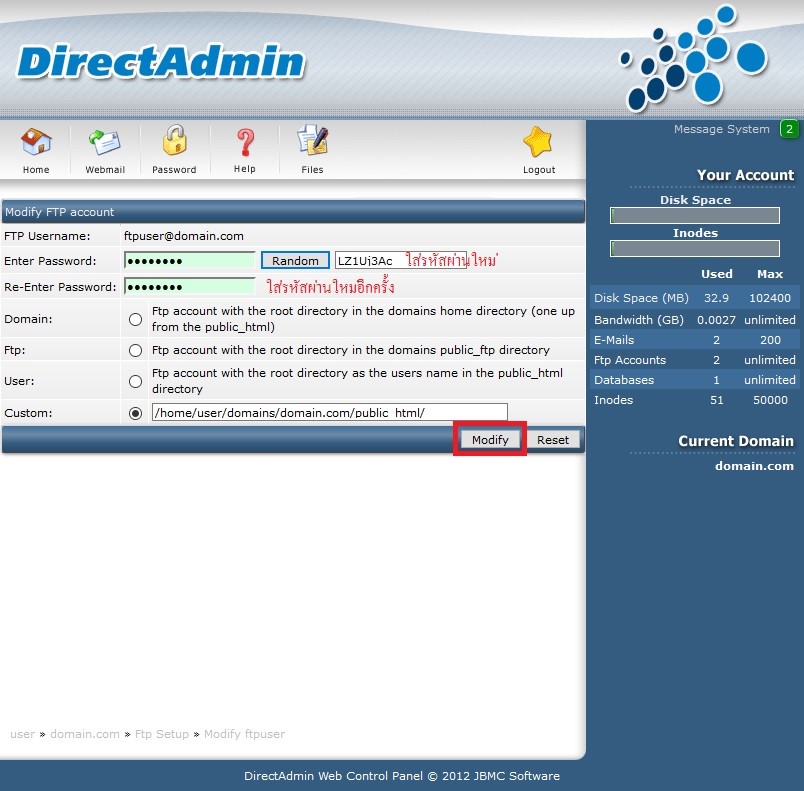Viewport: 804px width, 791px height.
Task: Click the 50000 inodes max value
Action: click(770, 400)
